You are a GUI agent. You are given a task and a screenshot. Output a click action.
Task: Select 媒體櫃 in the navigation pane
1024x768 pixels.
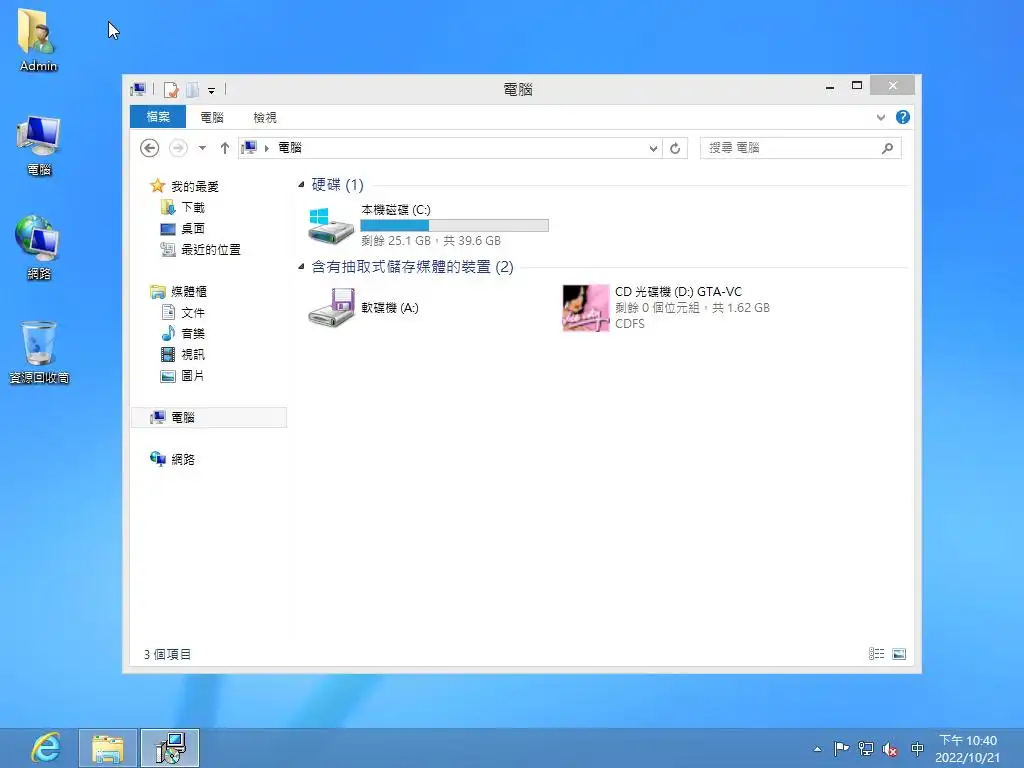click(x=188, y=291)
